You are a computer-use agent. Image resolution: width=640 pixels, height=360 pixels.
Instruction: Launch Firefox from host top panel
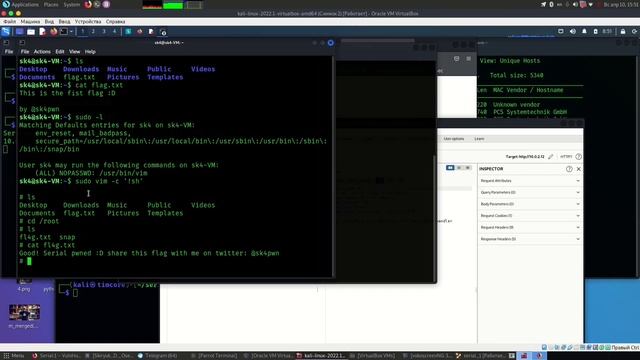[88, 4]
